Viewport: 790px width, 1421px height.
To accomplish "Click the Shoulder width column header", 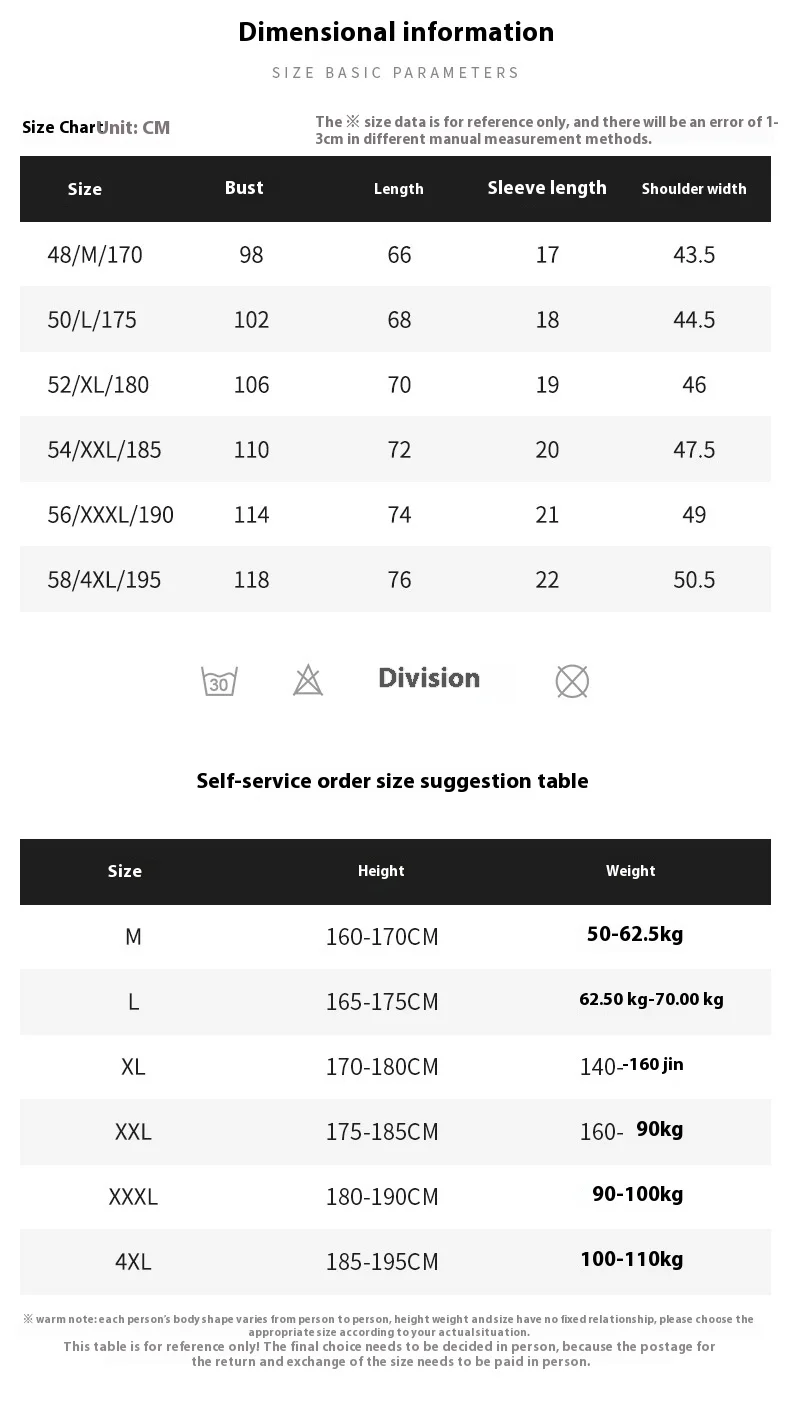I will click(x=694, y=189).
